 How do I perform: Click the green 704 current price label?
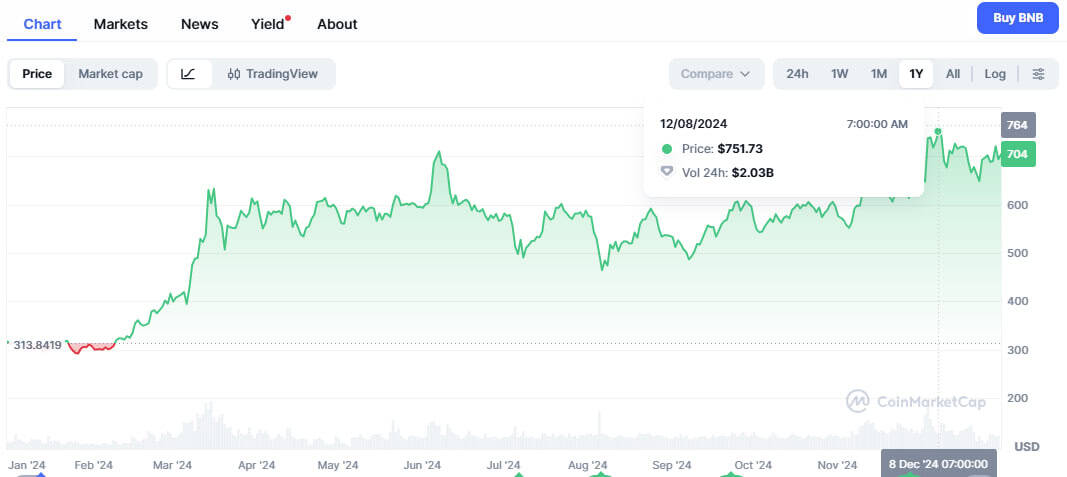click(1017, 154)
